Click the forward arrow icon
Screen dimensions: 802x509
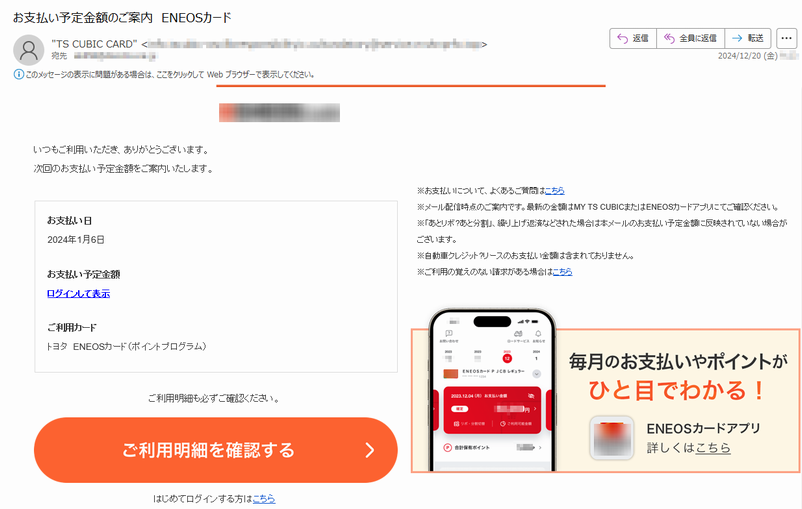point(737,38)
